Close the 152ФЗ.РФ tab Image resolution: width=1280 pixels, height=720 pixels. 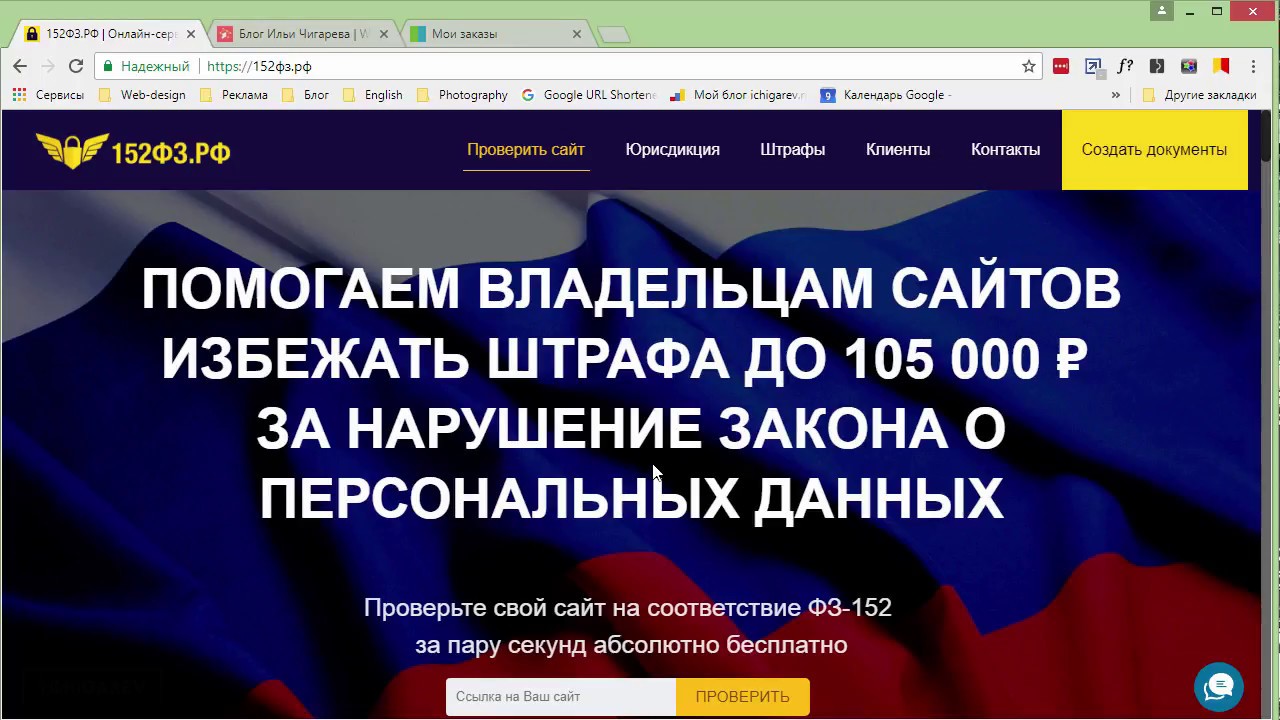190,34
